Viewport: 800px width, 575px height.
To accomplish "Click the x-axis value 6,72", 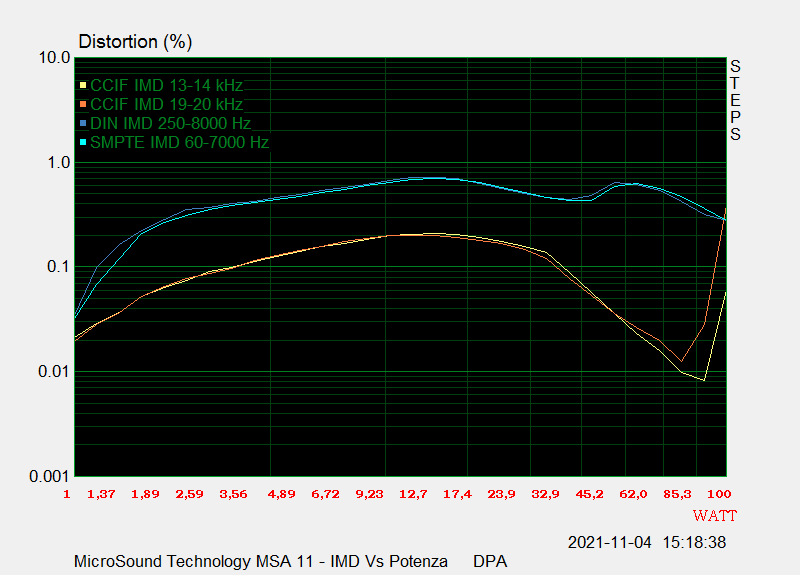I will click(325, 494).
